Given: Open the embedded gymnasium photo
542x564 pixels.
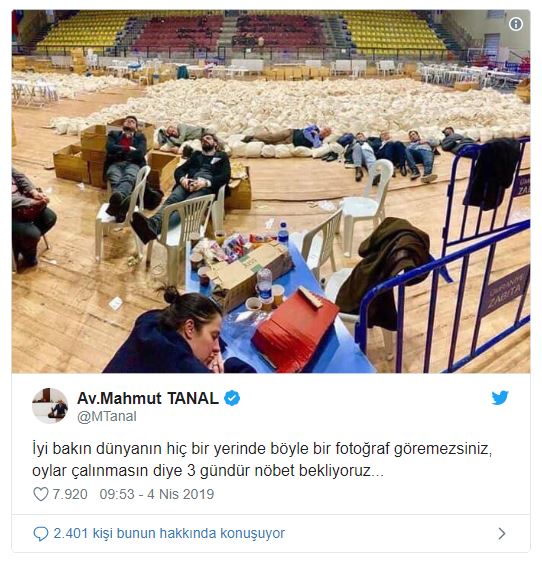Looking at the screenshot, I should [x=271, y=191].
